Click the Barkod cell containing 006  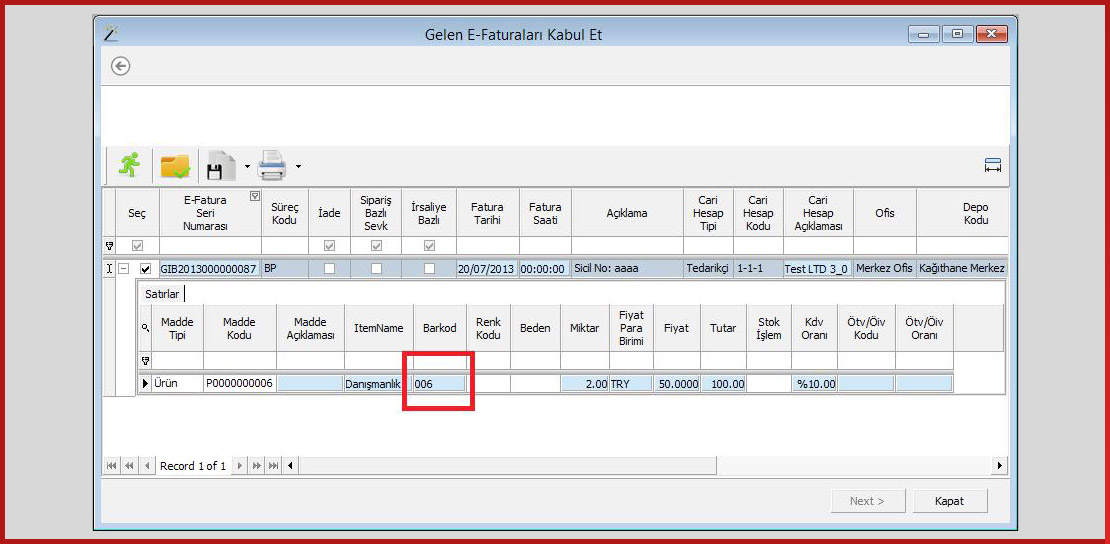coord(438,384)
